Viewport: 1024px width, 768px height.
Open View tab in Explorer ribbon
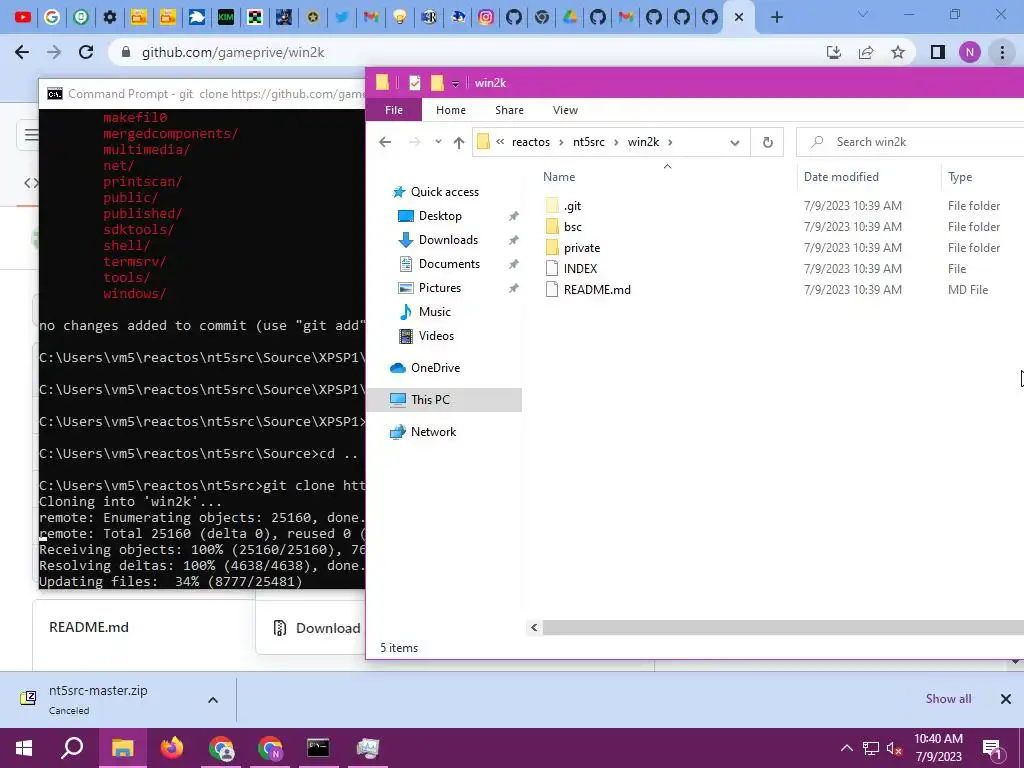565,110
